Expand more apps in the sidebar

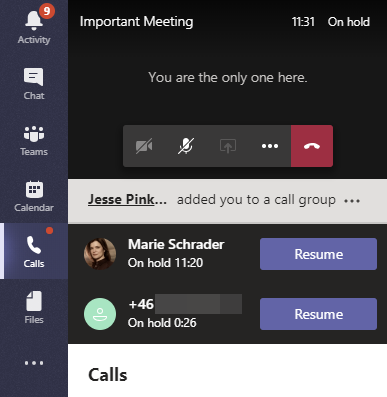coord(34,363)
